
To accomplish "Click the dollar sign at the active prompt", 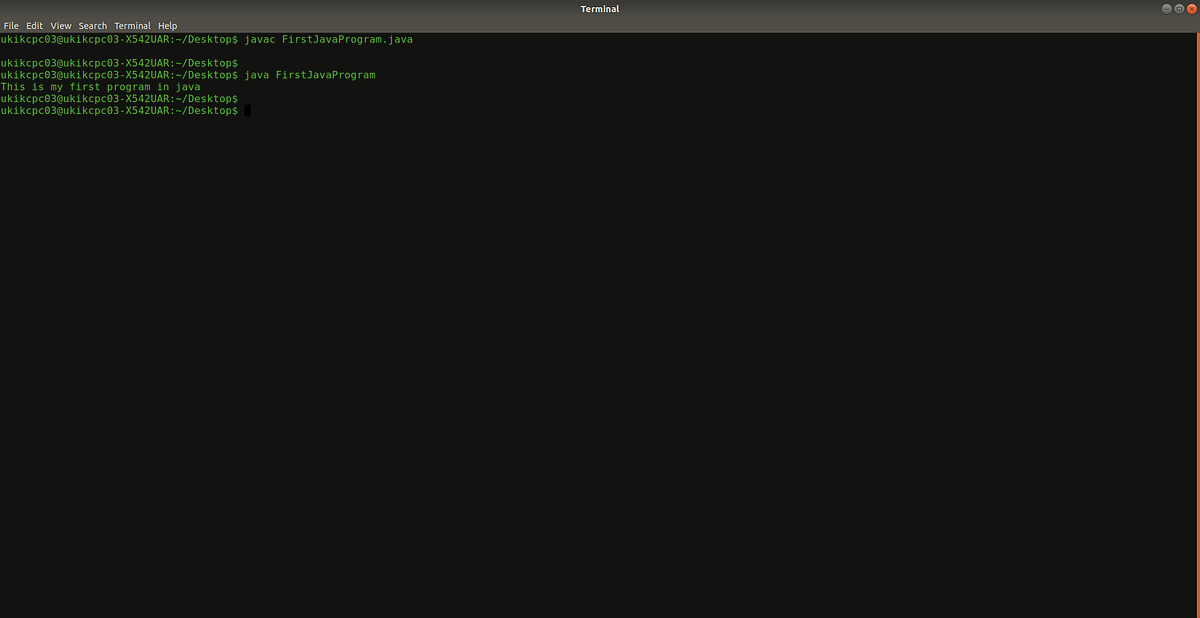I will [x=236, y=110].
